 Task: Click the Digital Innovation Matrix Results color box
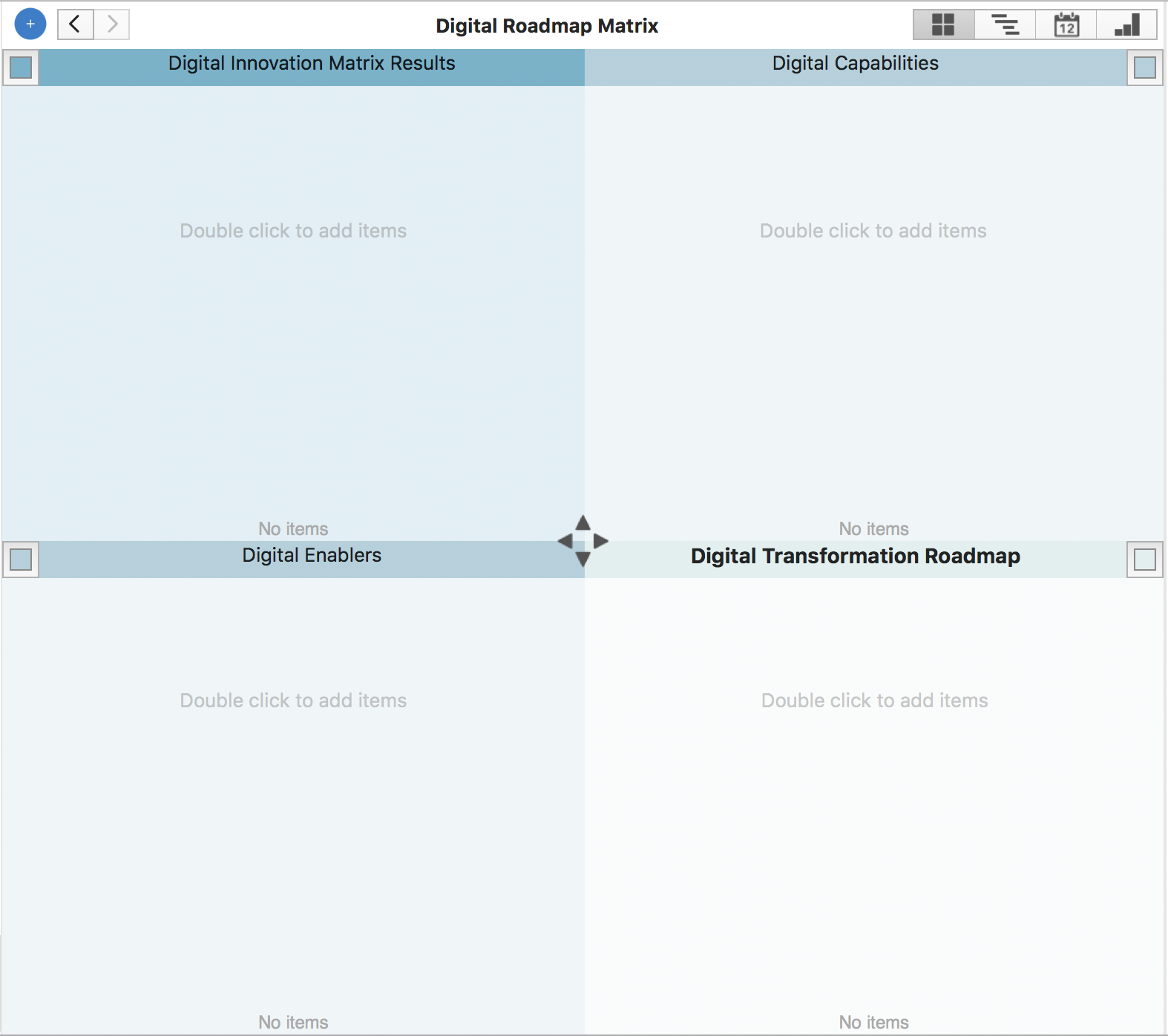tap(21, 68)
